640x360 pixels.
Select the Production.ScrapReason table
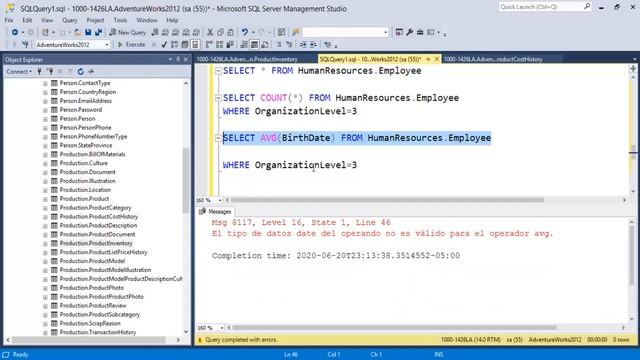[90, 324]
